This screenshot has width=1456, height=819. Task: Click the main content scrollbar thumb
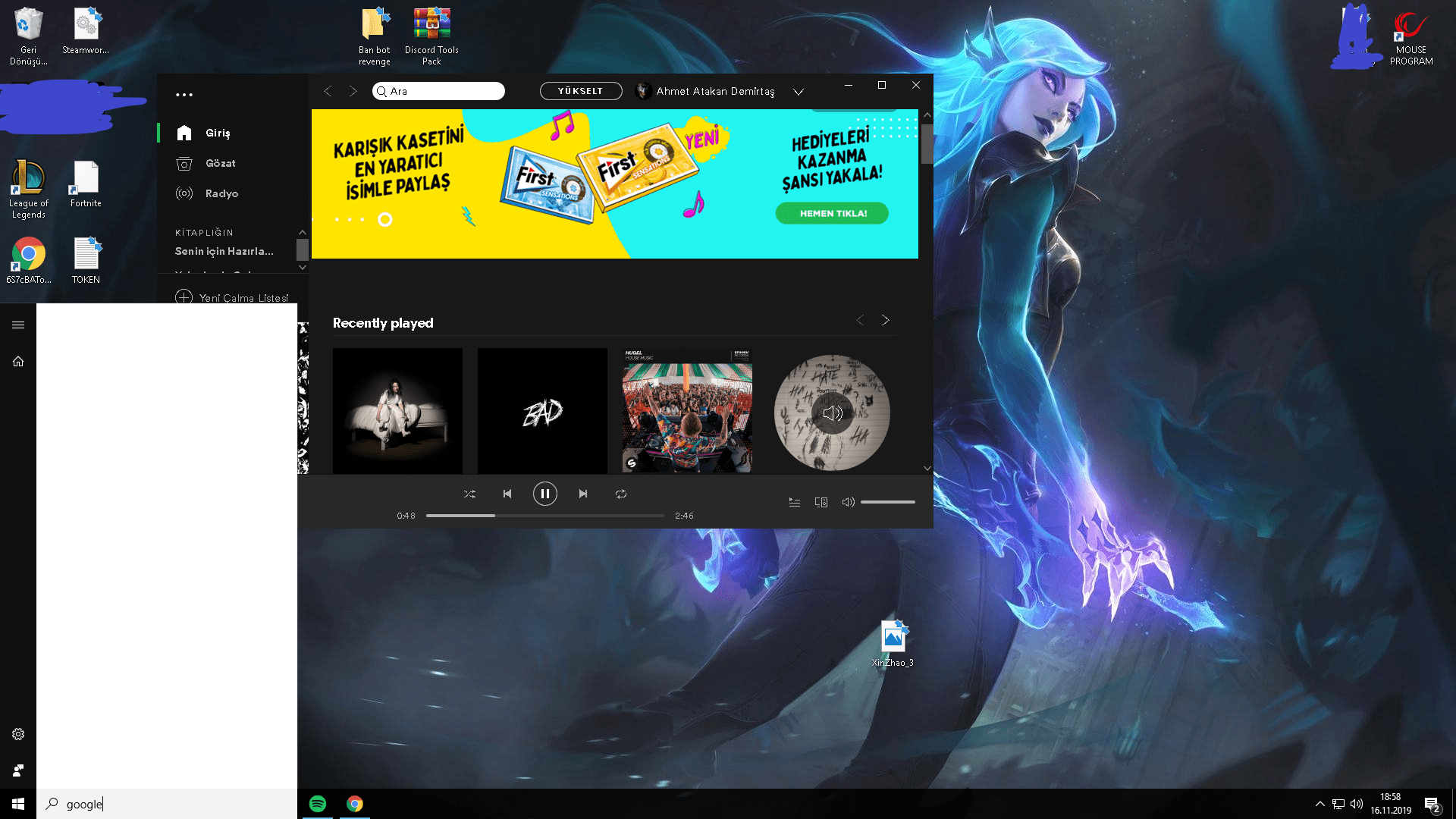(927, 143)
